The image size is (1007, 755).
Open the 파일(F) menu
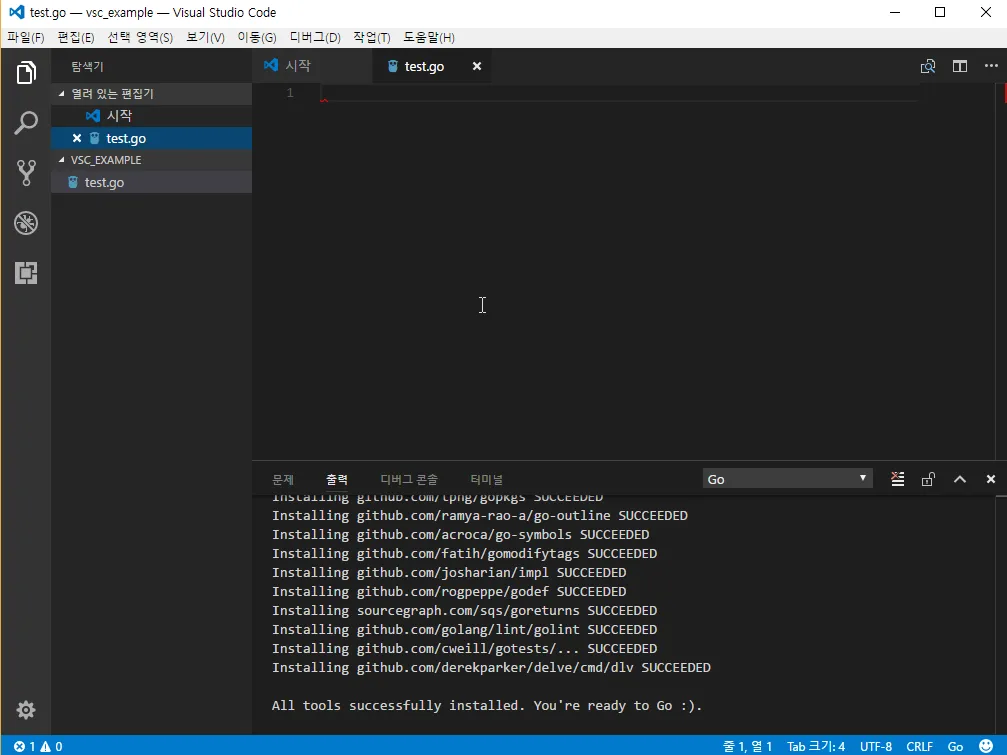tap(26, 37)
